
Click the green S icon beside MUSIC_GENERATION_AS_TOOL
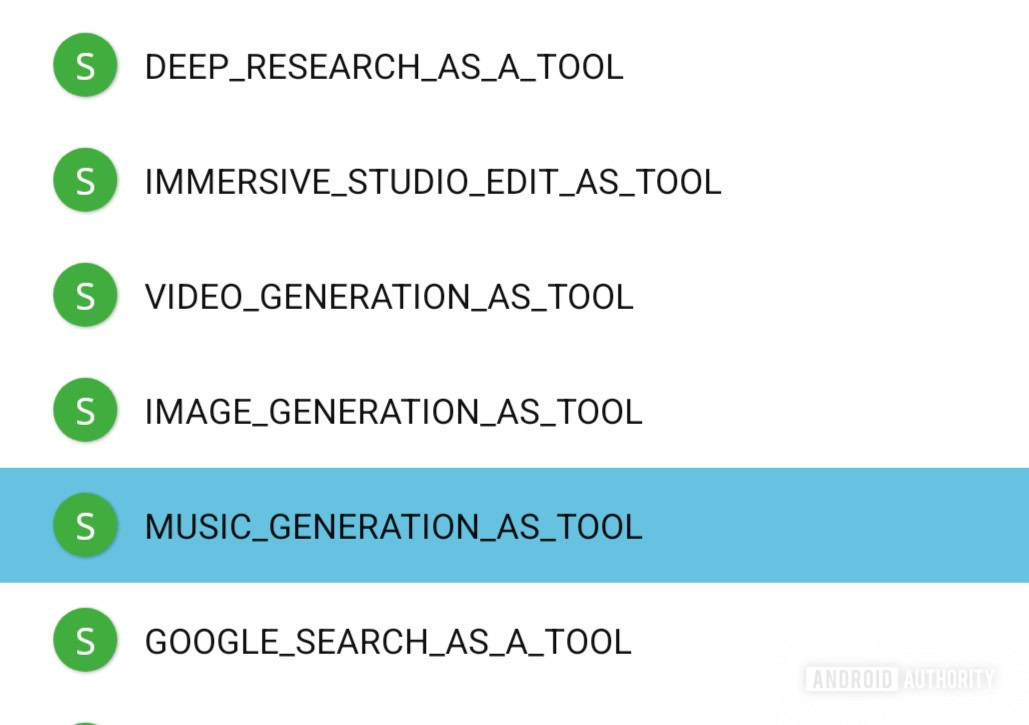coord(85,525)
